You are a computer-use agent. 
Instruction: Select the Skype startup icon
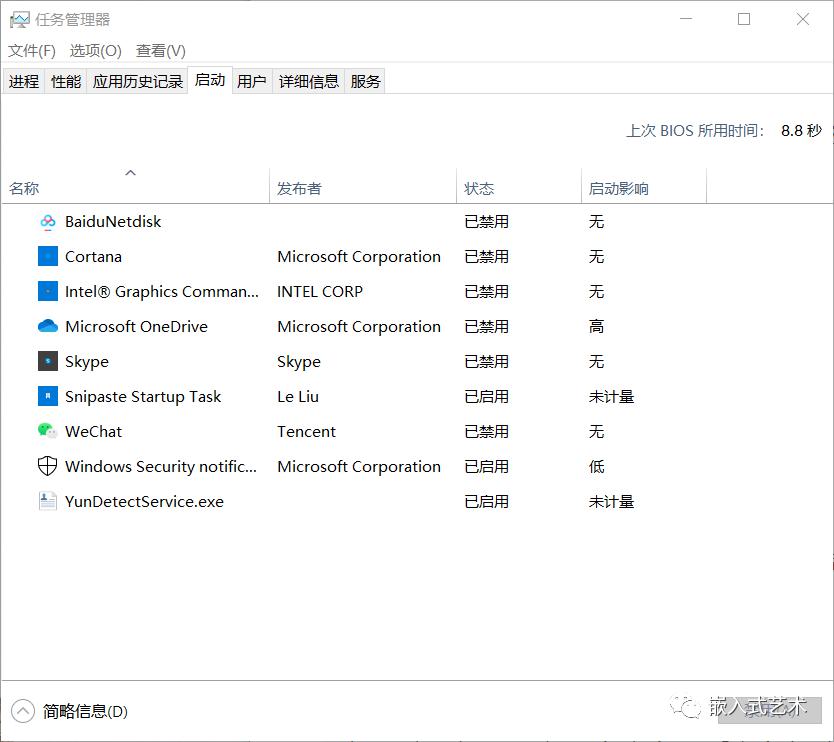click(x=48, y=362)
